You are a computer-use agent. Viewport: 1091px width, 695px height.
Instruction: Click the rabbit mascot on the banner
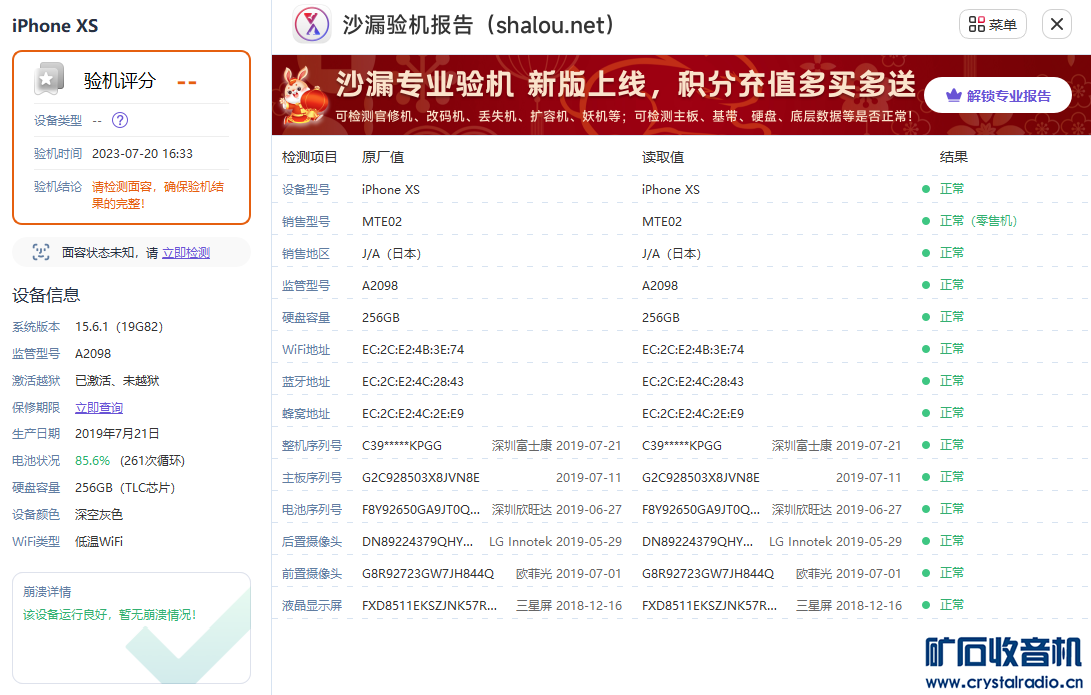point(303,97)
